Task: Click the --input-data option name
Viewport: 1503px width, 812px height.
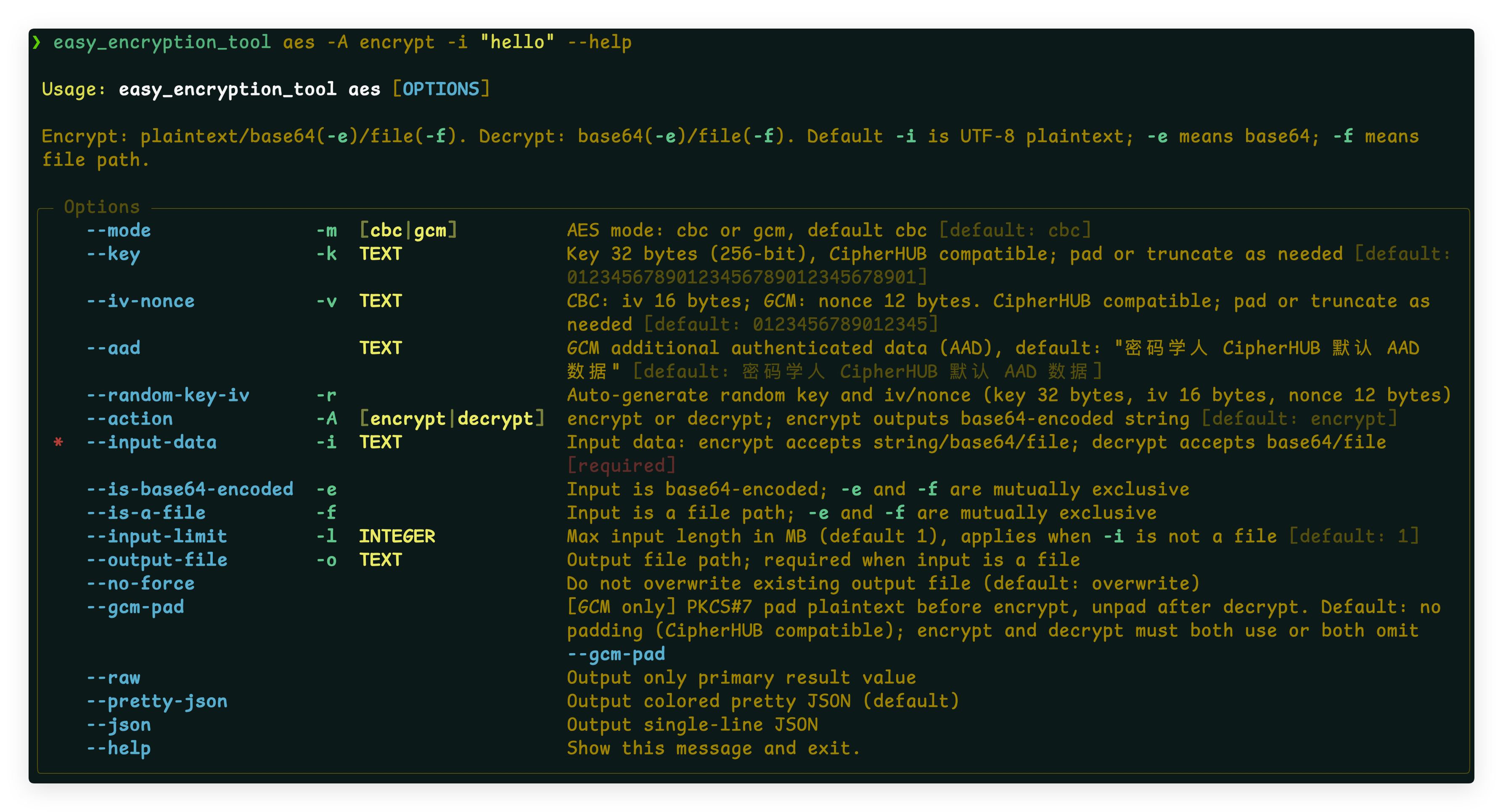Action: point(151,443)
